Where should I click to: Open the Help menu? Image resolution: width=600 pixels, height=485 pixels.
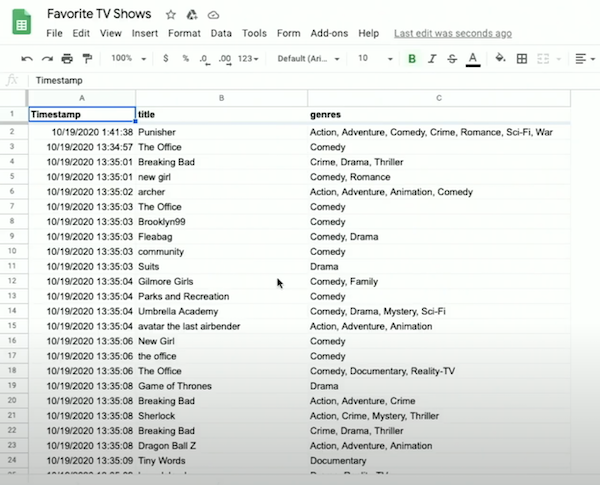click(368, 33)
